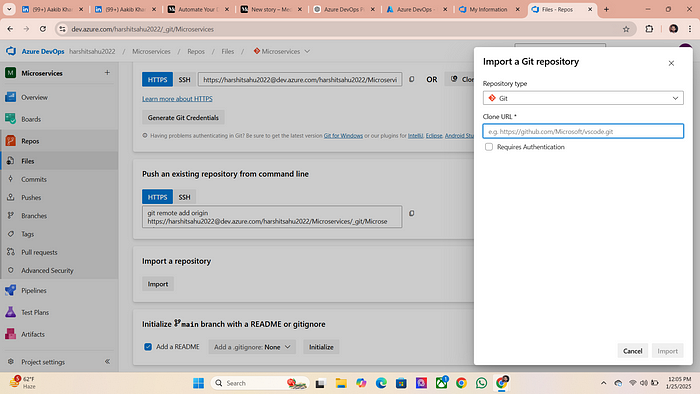The width and height of the screenshot is (700, 394).
Task: Collapse the sidebar with double-chevron icon
Action: pyautogui.click(x=107, y=362)
